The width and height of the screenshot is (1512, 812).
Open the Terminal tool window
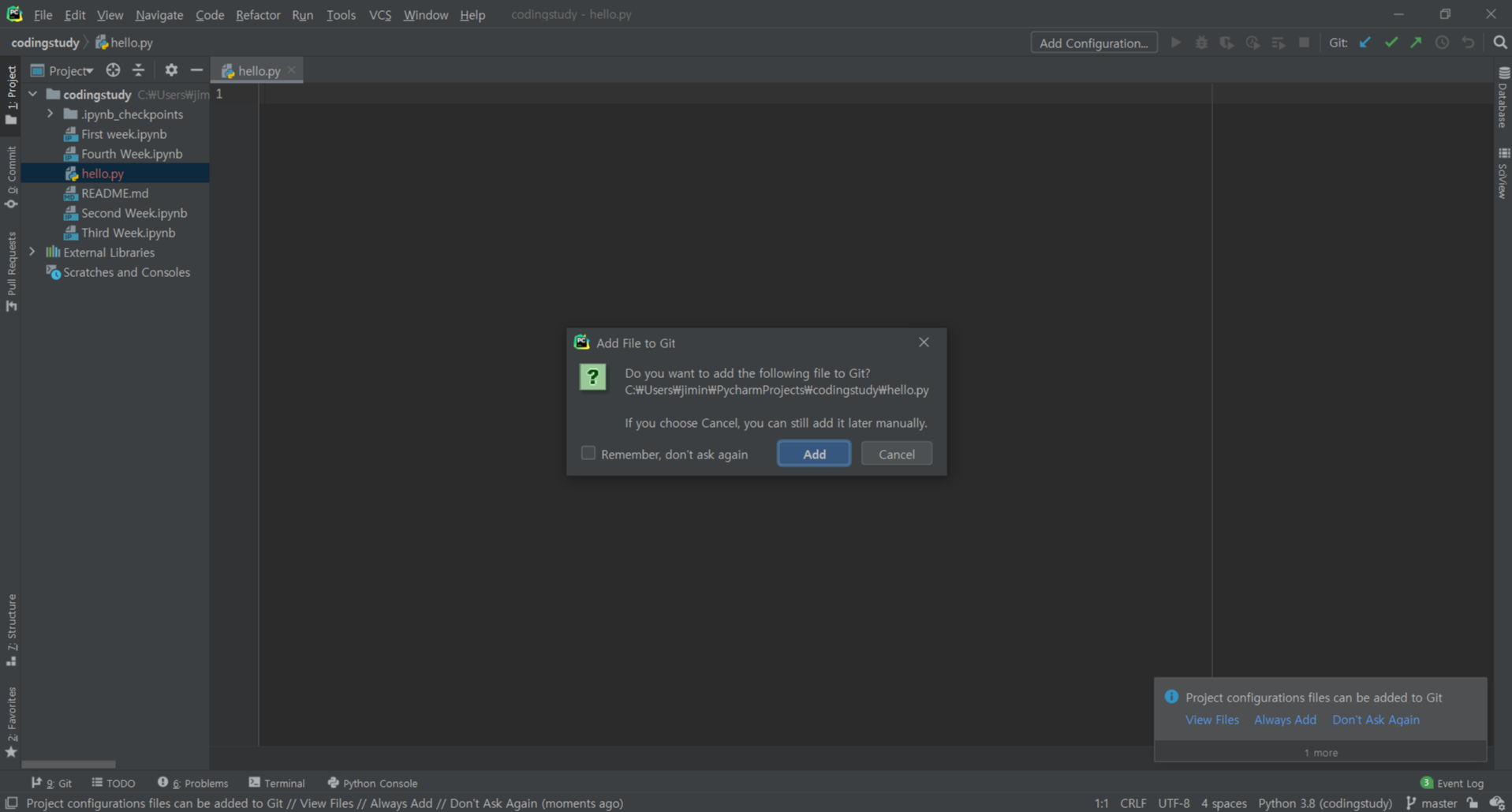277,783
